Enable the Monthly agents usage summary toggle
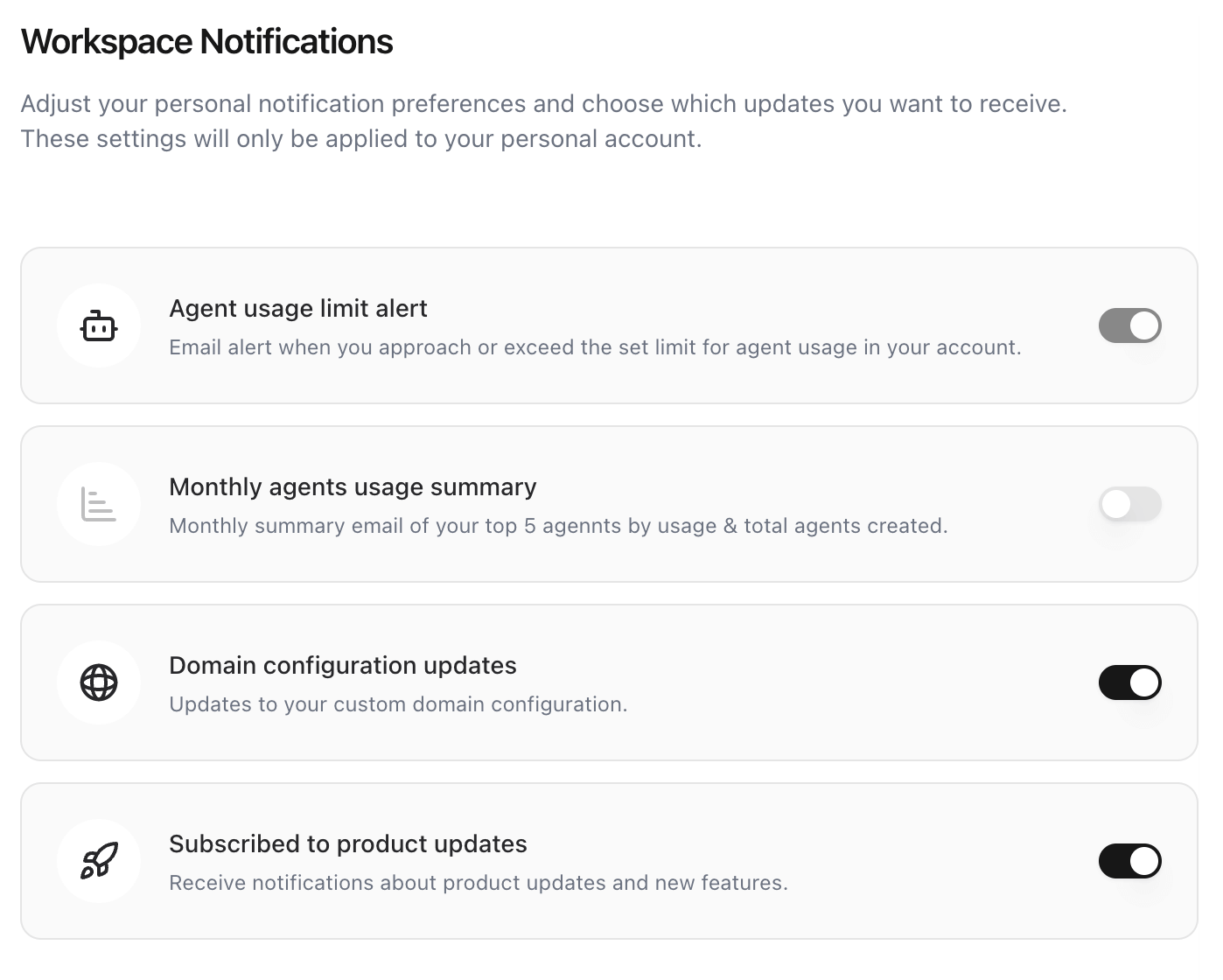 tap(1129, 505)
